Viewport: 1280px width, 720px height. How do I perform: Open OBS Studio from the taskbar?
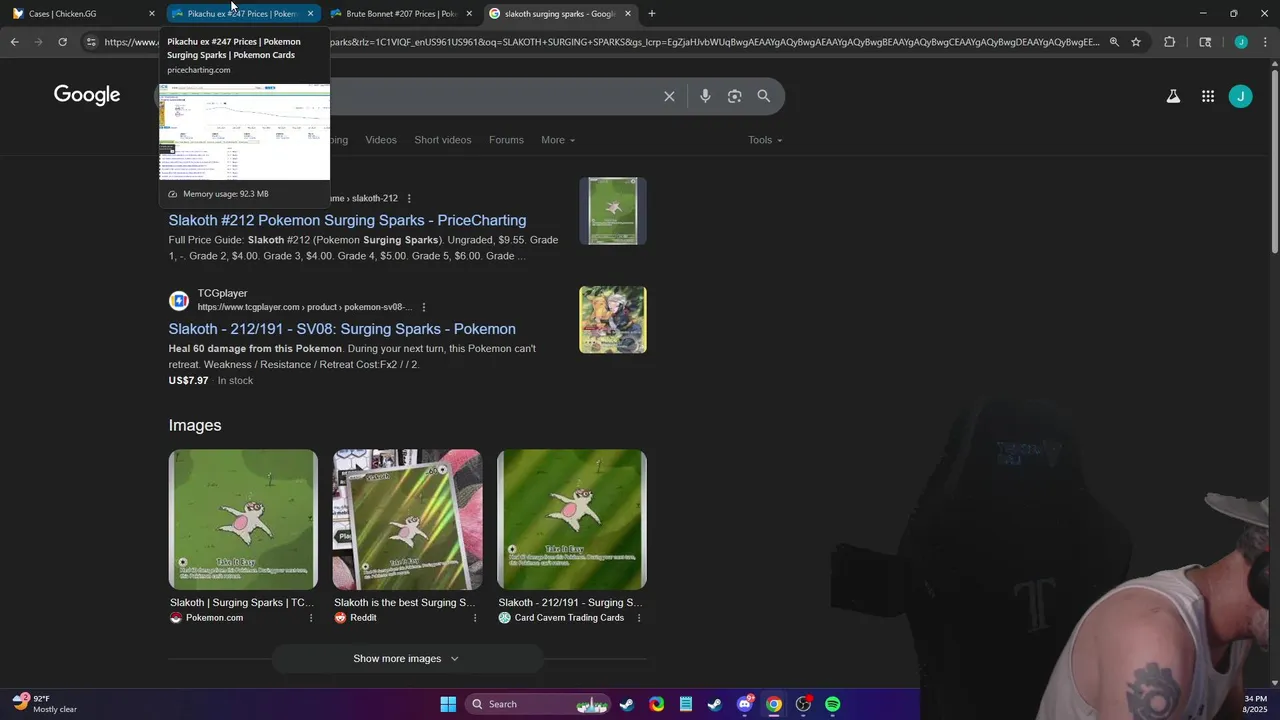[x=803, y=704]
